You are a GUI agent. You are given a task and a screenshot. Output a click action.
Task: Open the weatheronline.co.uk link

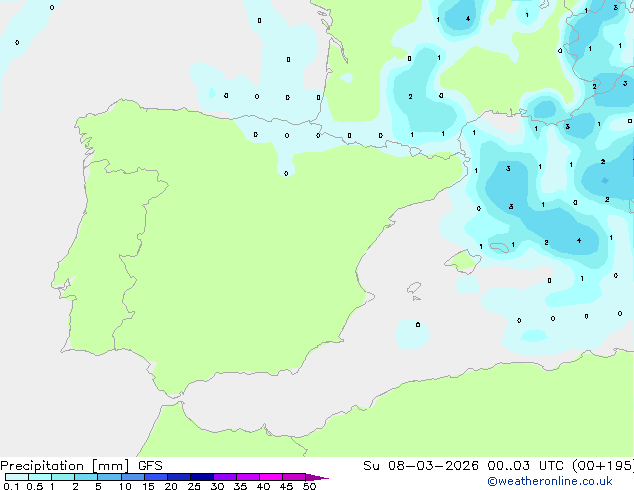pos(550,481)
